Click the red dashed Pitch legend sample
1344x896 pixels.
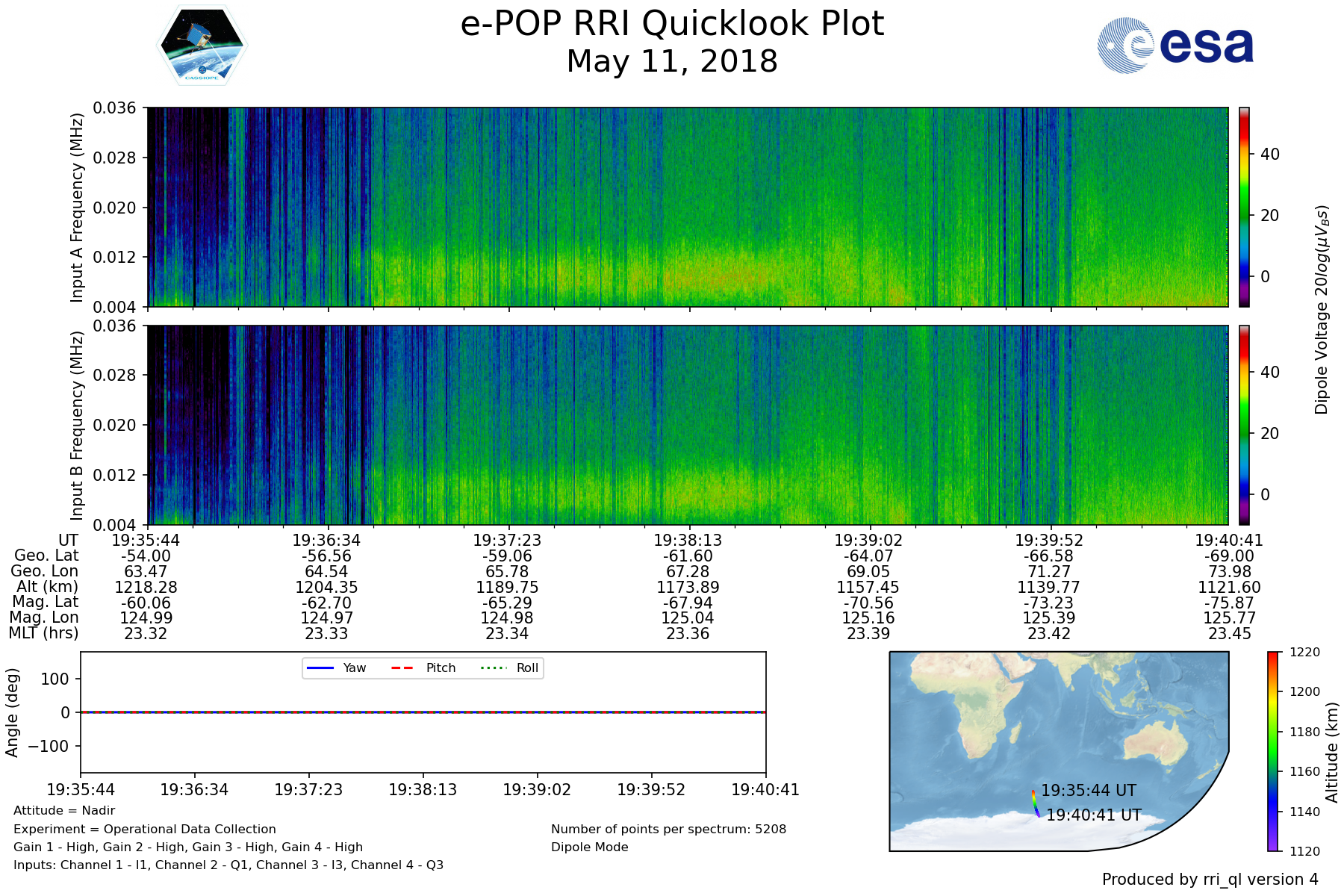[x=402, y=668]
